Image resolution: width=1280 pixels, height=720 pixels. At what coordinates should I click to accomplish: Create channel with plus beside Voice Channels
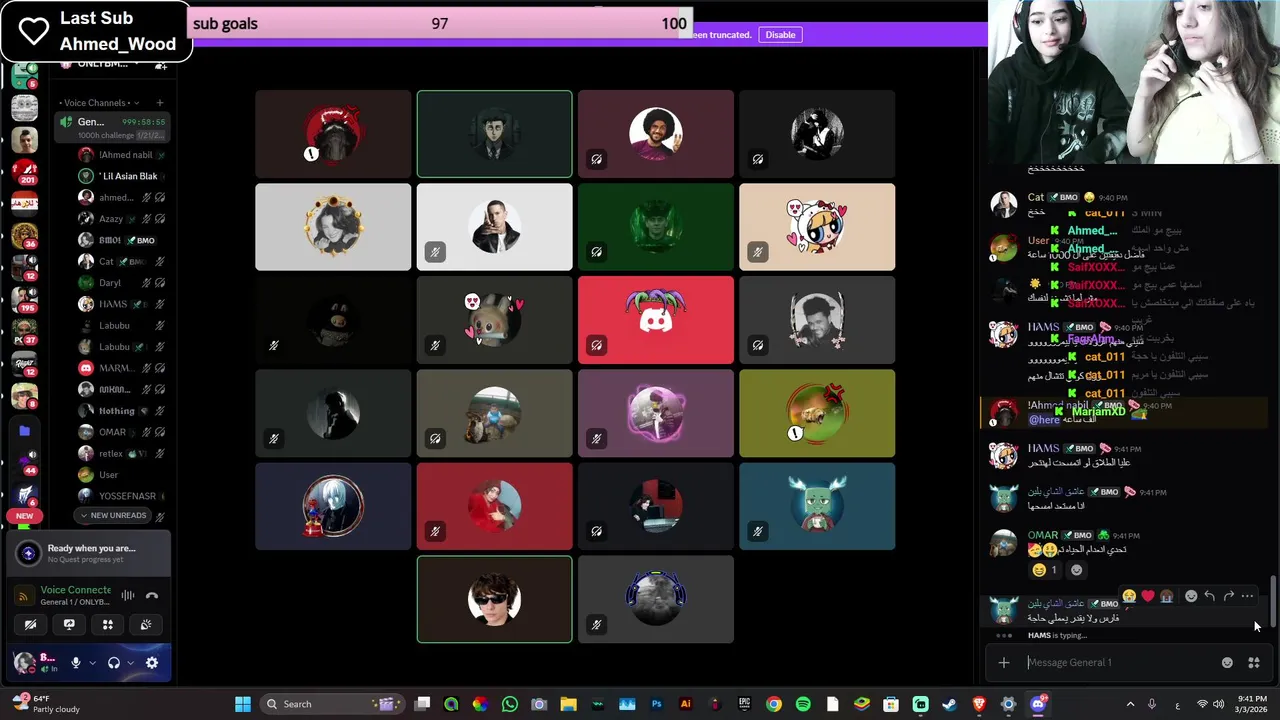[159, 102]
